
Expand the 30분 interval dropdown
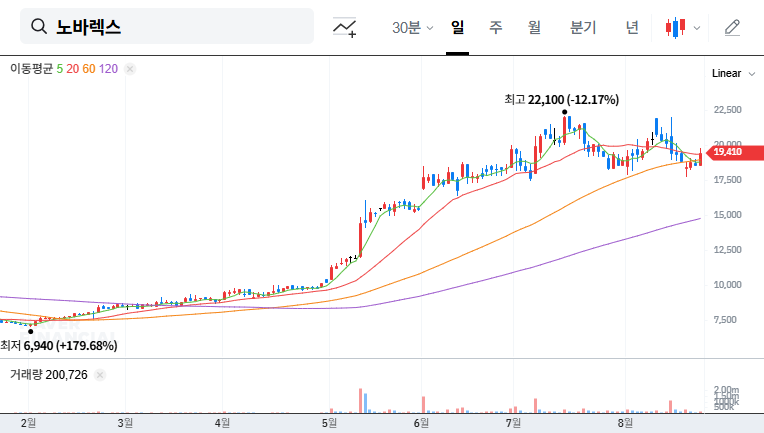[x=412, y=28]
